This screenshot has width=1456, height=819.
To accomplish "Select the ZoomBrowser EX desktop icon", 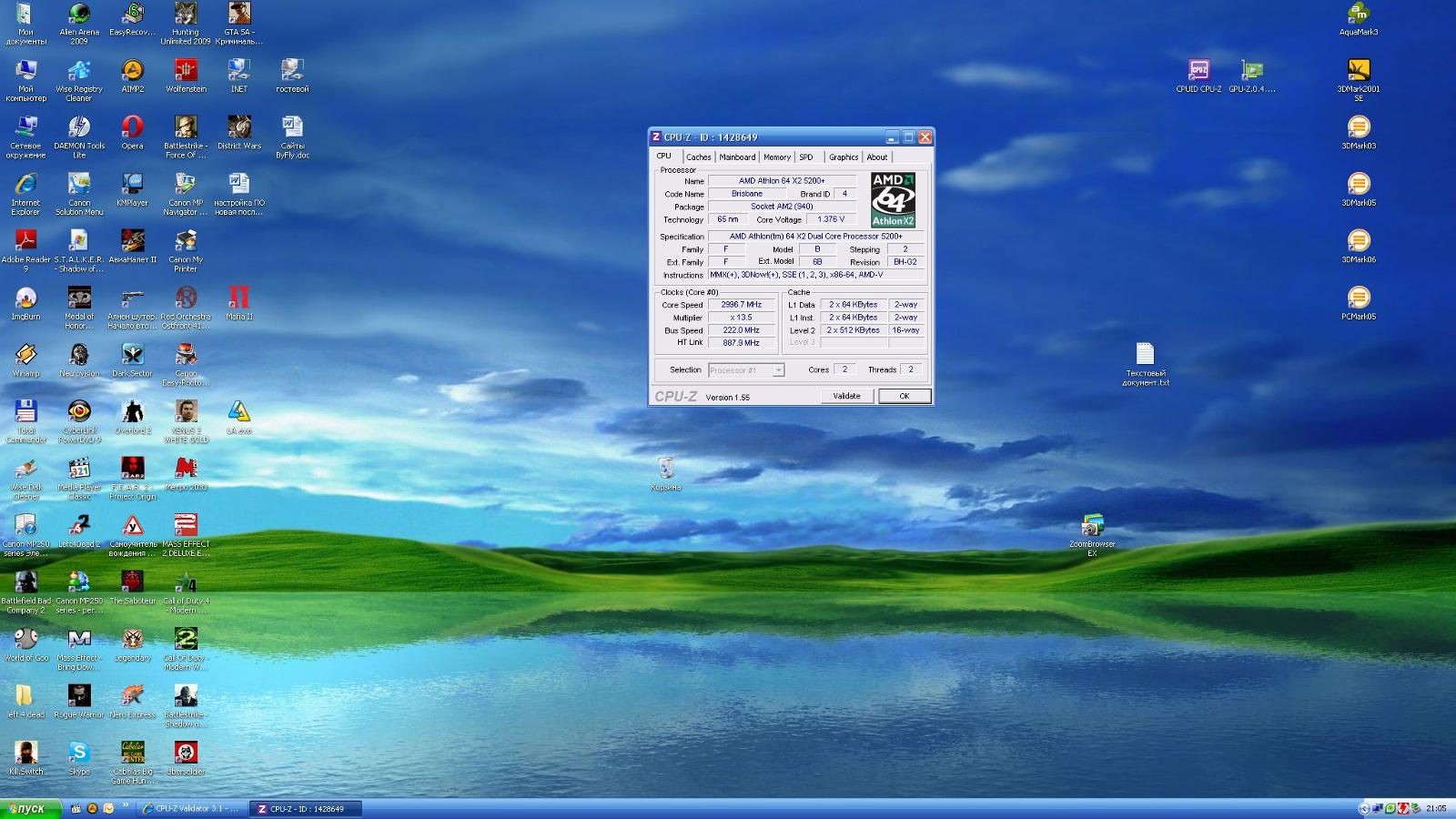I will [1092, 536].
